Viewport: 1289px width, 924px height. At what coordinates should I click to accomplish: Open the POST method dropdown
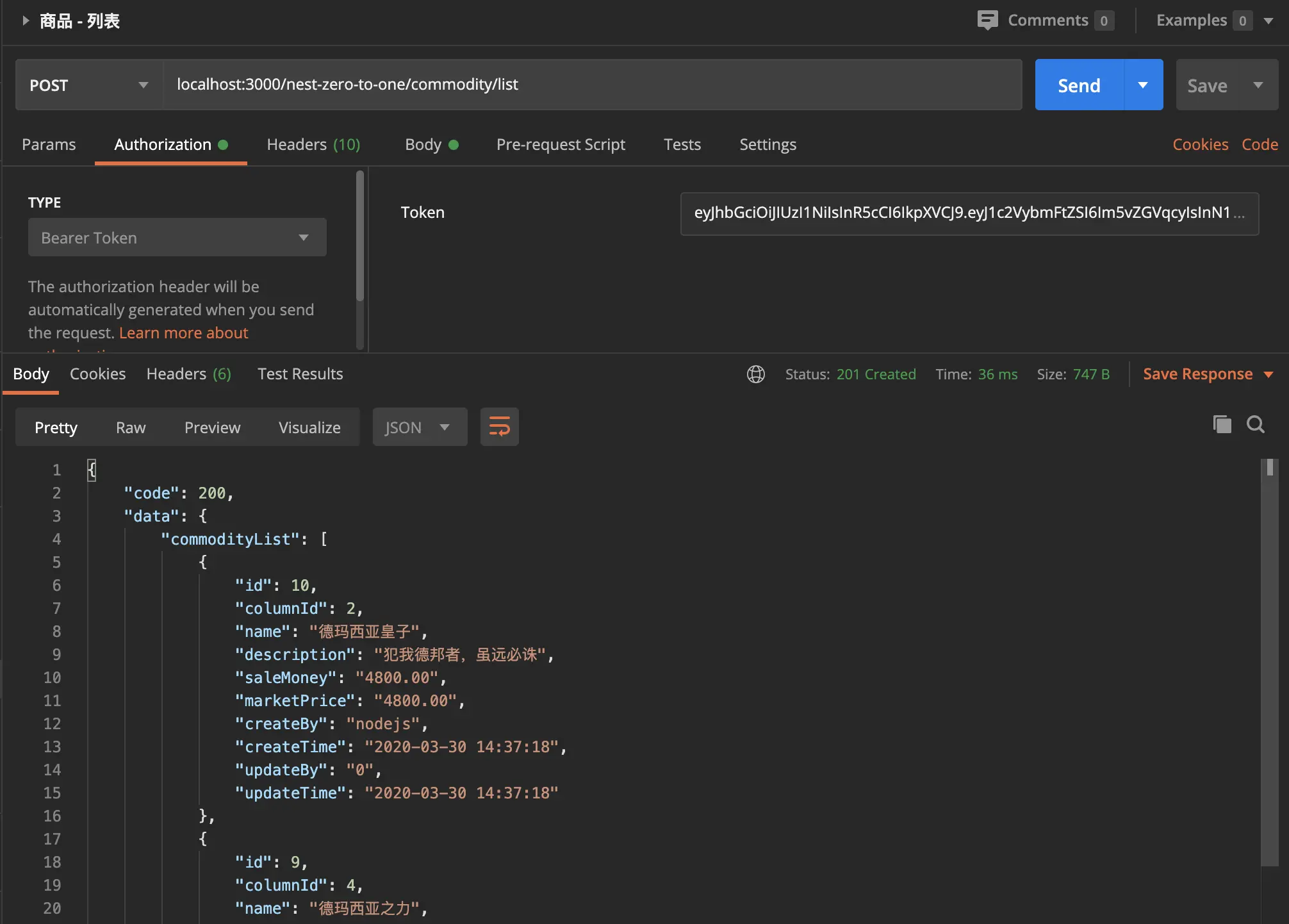pos(88,85)
